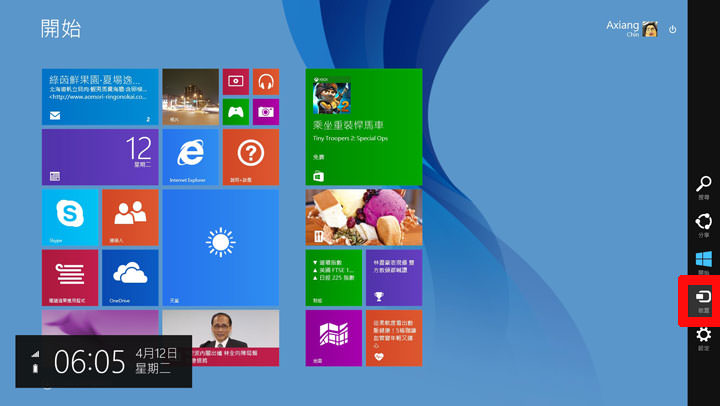Click the power button near user name

[673, 29]
